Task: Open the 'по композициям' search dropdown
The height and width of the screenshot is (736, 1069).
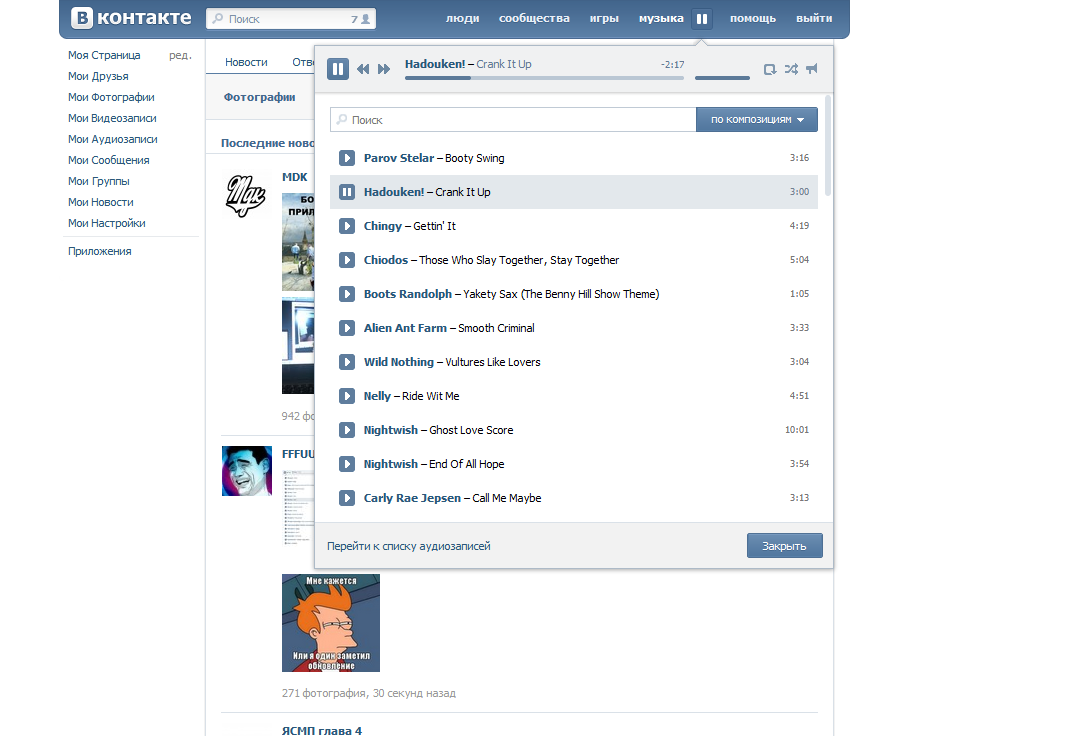Action: tap(757, 120)
